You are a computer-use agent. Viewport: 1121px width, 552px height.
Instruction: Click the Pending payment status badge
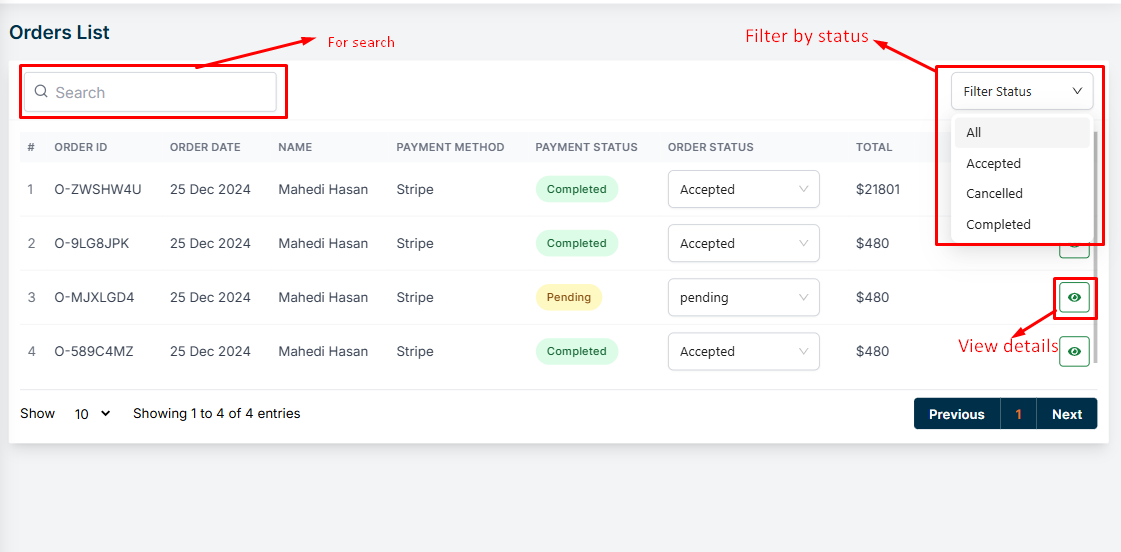pyautogui.click(x=568, y=297)
